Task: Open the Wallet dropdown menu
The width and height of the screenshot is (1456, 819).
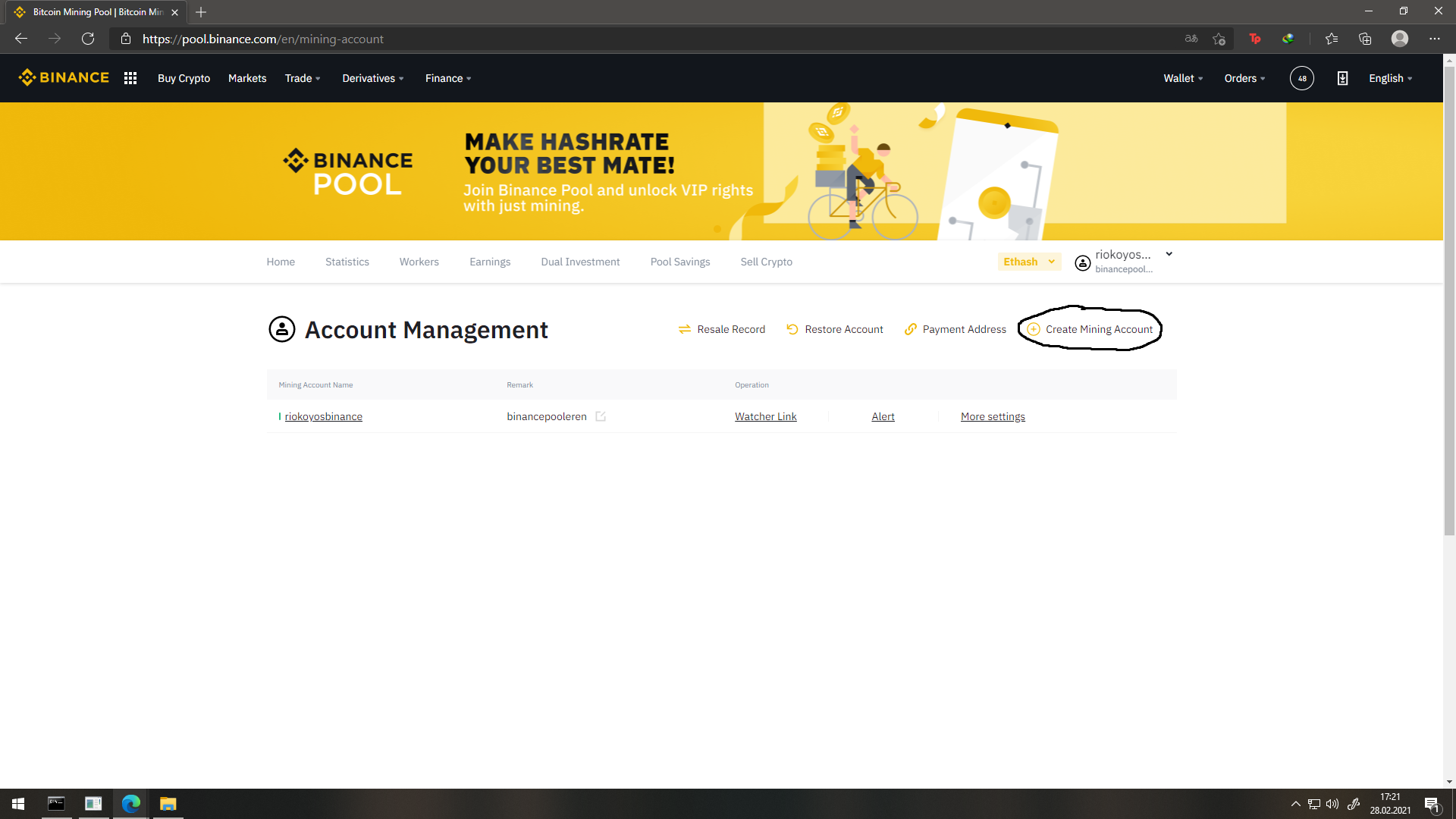Action: pyautogui.click(x=1183, y=78)
